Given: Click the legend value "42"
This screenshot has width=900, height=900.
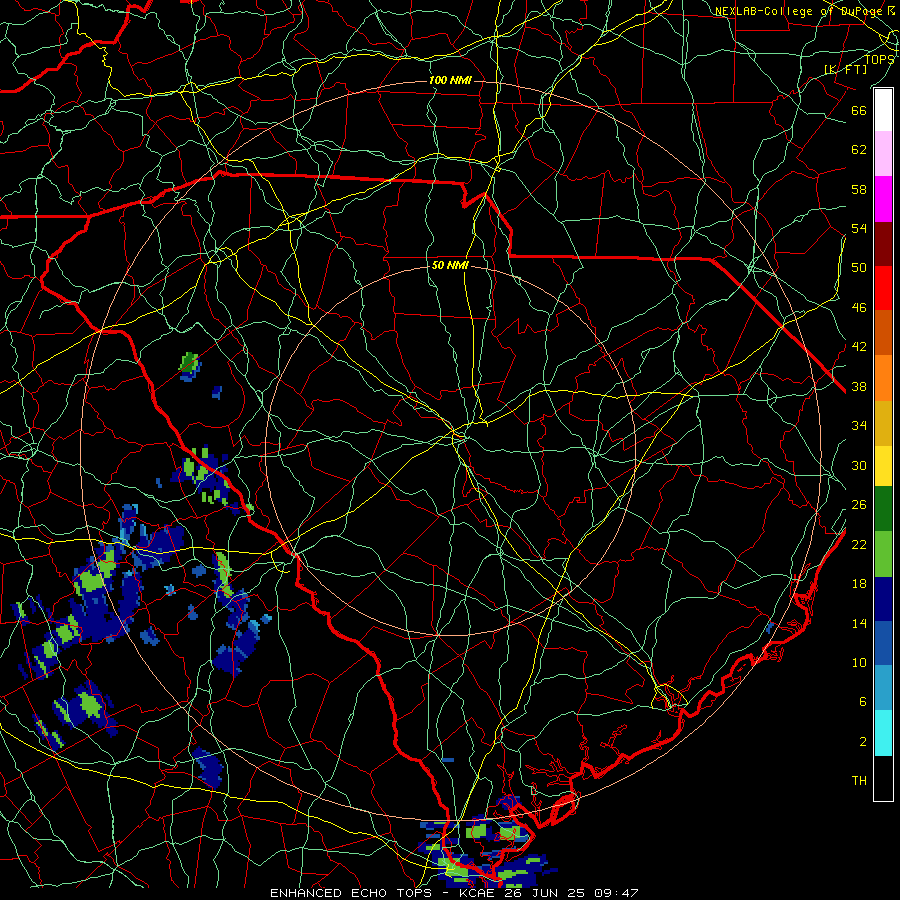Looking at the screenshot, I should [x=859, y=347].
